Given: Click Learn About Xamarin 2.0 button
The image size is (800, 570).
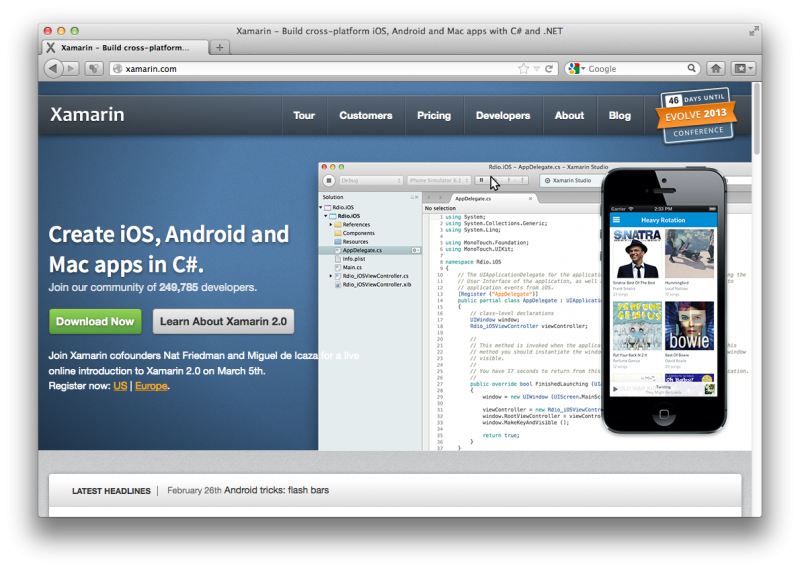Looking at the screenshot, I should [x=223, y=321].
